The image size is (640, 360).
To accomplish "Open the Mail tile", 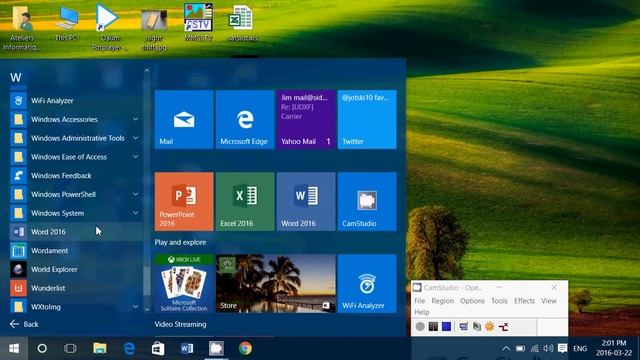I will pyautogui.click(x=184, y=120).
